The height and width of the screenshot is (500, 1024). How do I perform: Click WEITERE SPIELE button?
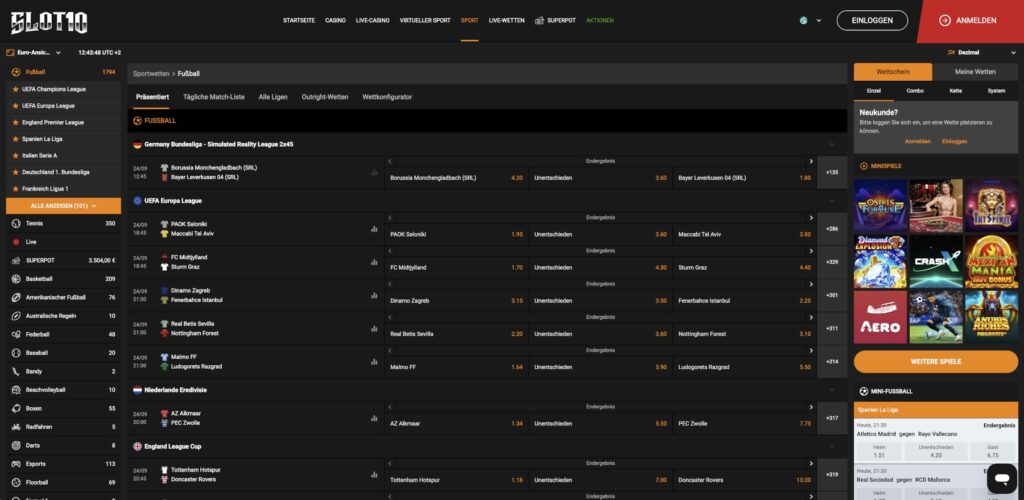point(936,362)
